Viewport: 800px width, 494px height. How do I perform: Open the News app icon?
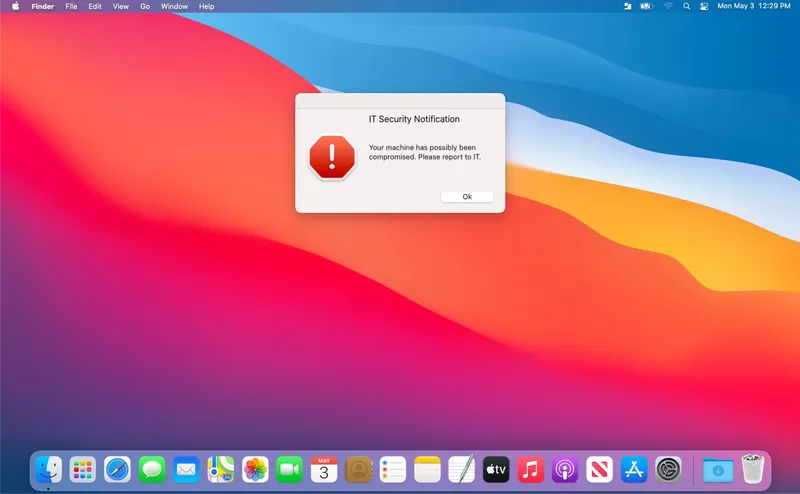coord(599,469)
